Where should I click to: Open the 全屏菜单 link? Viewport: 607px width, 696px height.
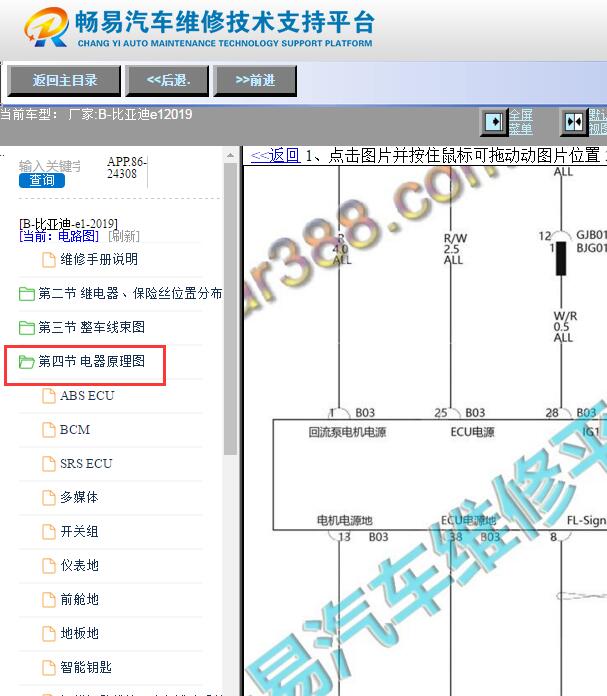[x=520, y=122]
